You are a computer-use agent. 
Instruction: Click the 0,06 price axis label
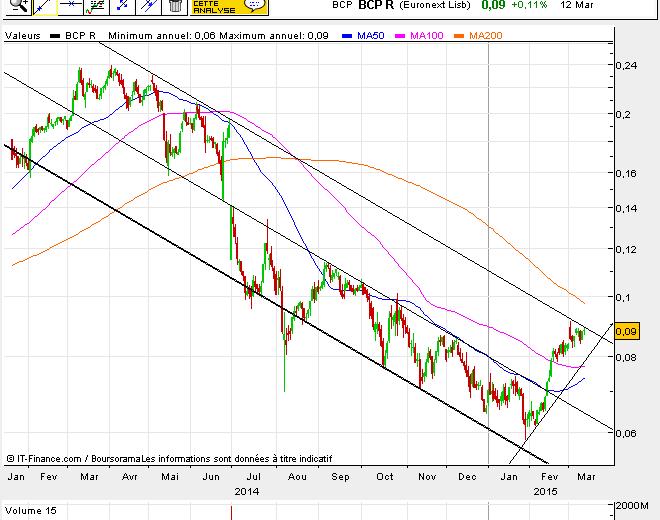626,433
